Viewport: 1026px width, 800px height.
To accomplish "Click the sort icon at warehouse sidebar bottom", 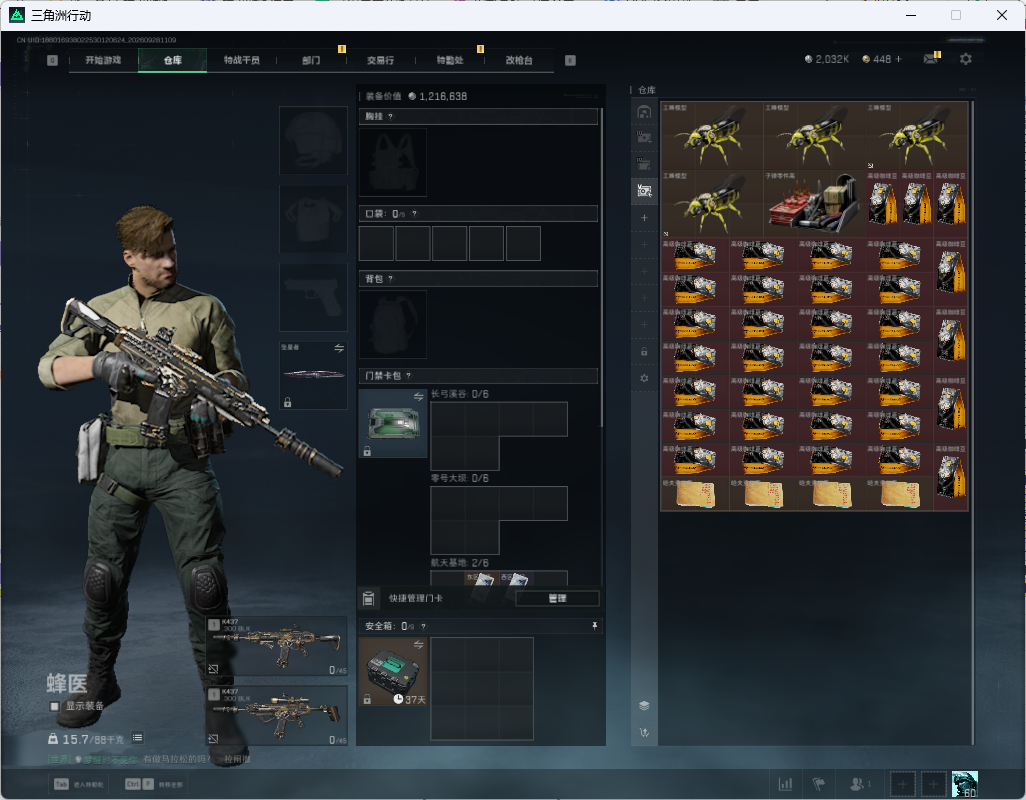I will 644,733.
